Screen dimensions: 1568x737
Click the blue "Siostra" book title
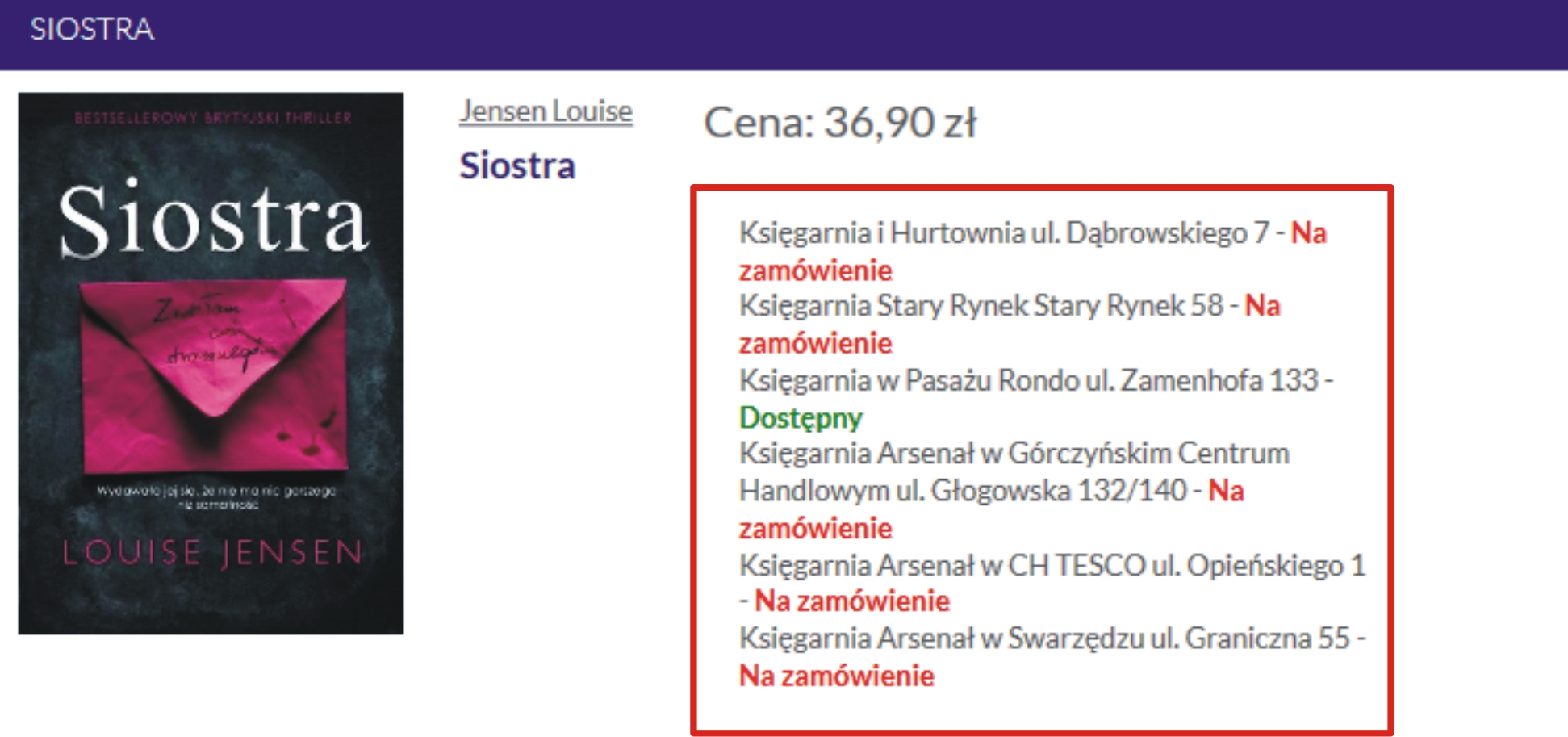pyautogui.click(x=517, y=166)
